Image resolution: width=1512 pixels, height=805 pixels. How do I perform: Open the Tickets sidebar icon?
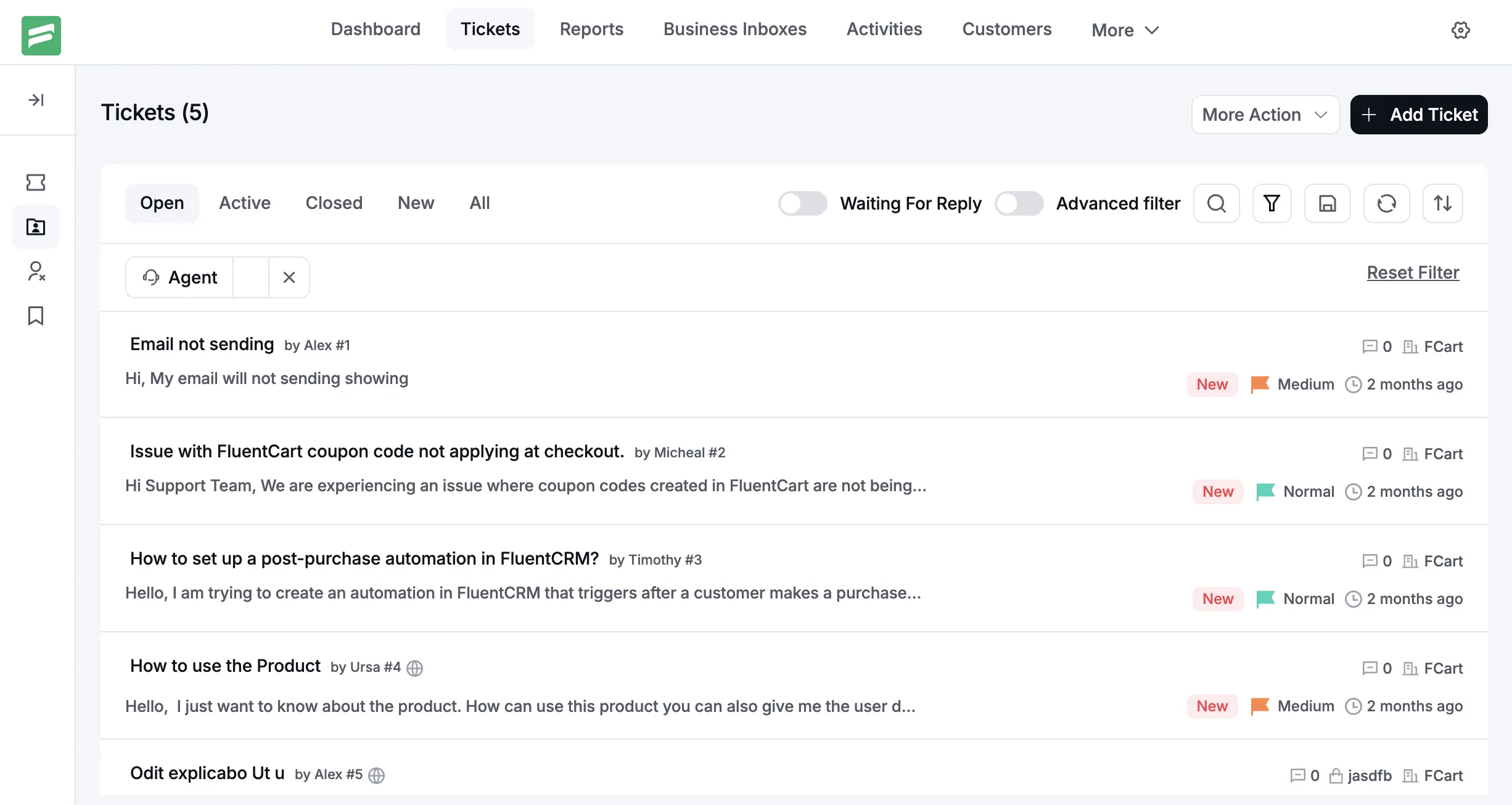(36, 182)
